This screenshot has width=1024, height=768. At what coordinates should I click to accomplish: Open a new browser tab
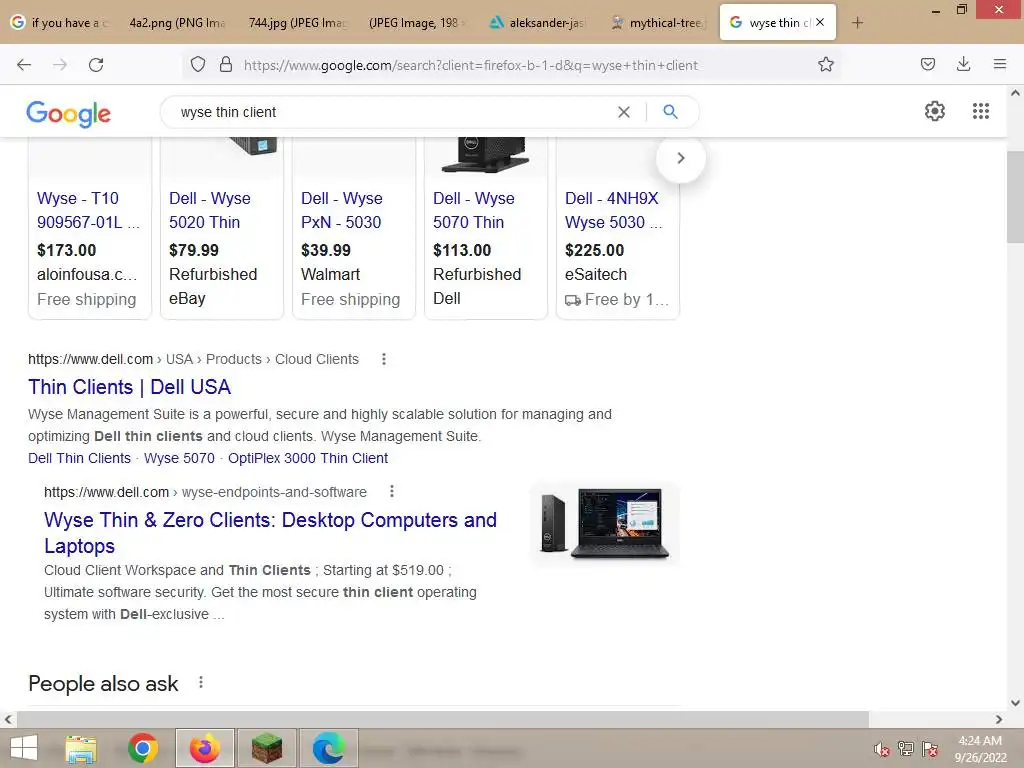[x=857, y=23]
